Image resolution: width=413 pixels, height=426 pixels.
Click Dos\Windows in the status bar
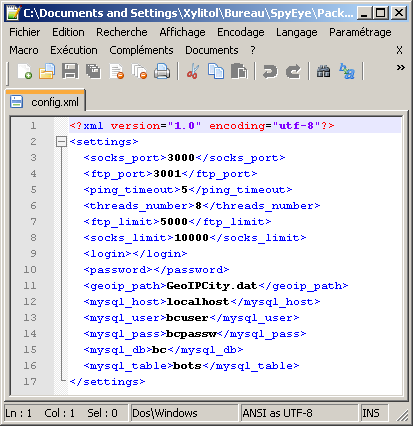pyautogui.click(x=184, y=413)
